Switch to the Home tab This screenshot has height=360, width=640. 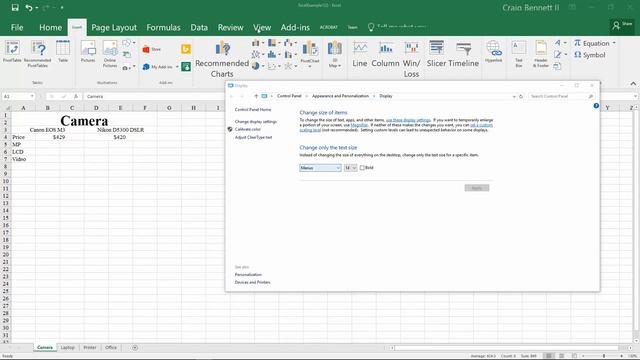pyautogui.click(x=51, y=27)
